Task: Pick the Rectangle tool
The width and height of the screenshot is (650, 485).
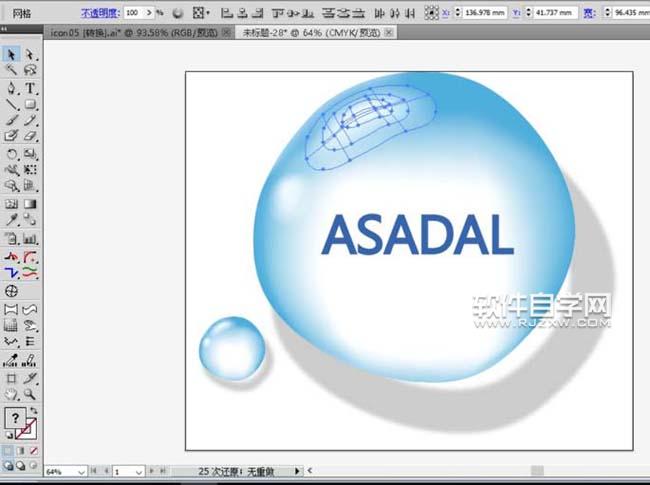Action: tap(30, 104)
